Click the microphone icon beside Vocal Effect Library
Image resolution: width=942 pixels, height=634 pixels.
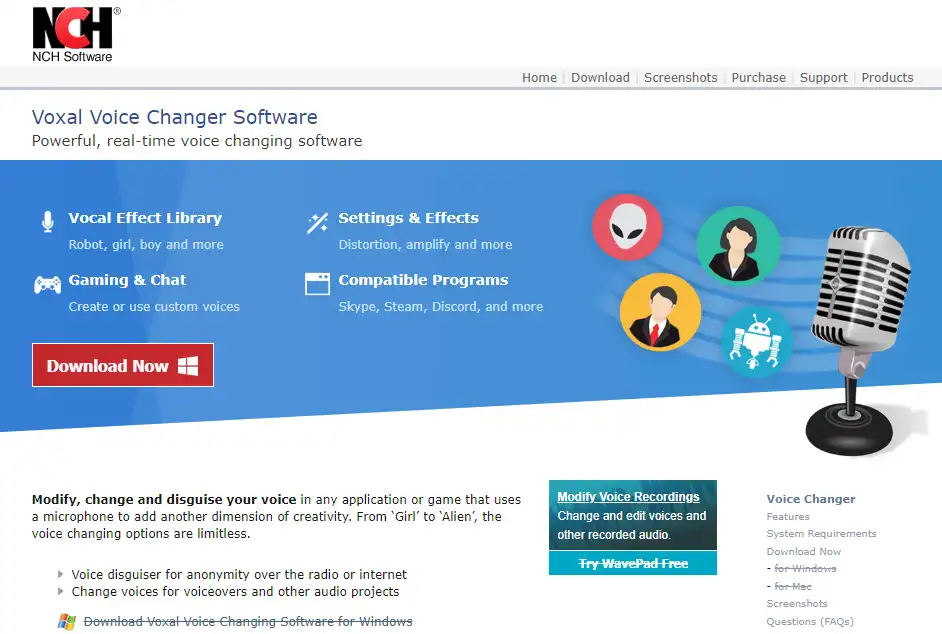click(48, 222)
